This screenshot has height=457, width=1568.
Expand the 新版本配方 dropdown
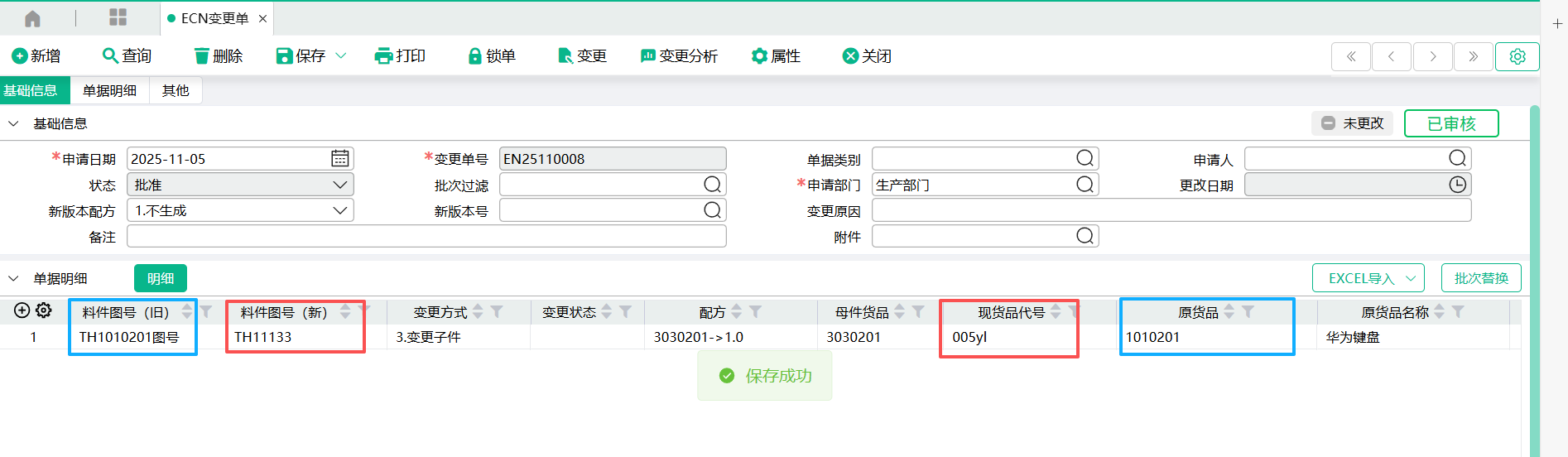(339, 210)
